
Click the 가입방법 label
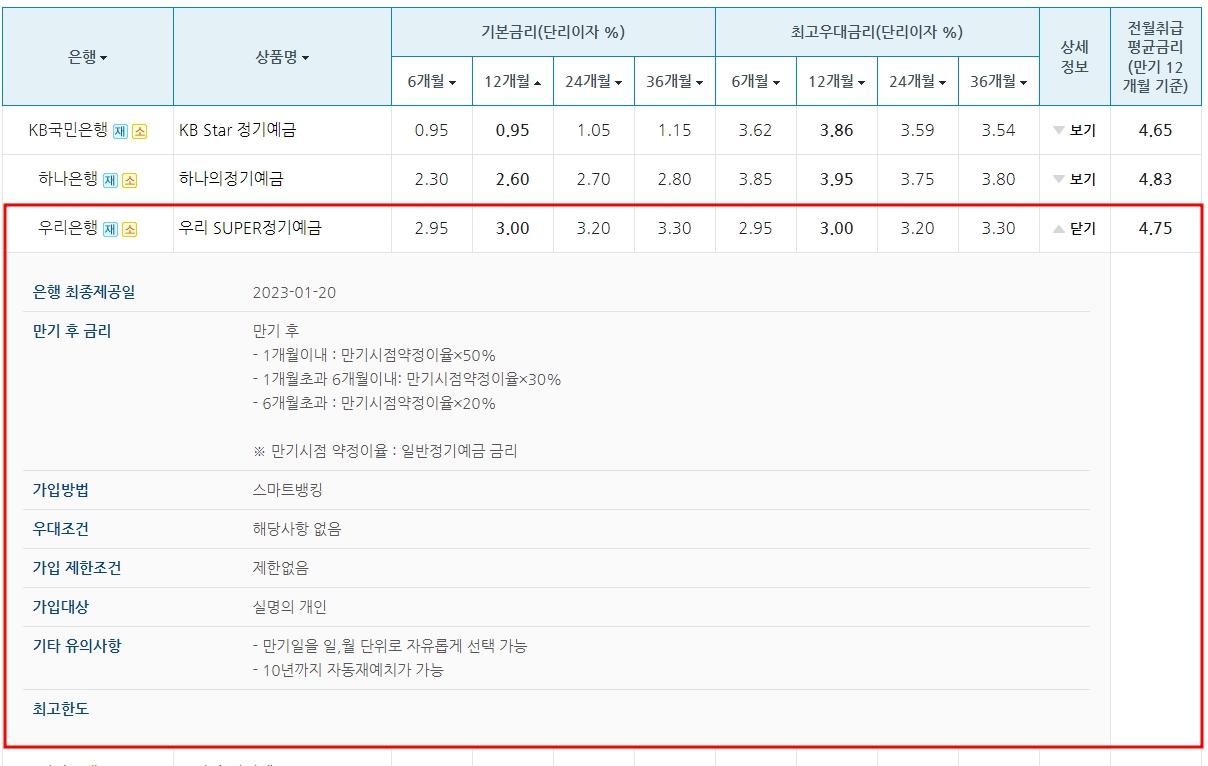click(x=61, y=491)
